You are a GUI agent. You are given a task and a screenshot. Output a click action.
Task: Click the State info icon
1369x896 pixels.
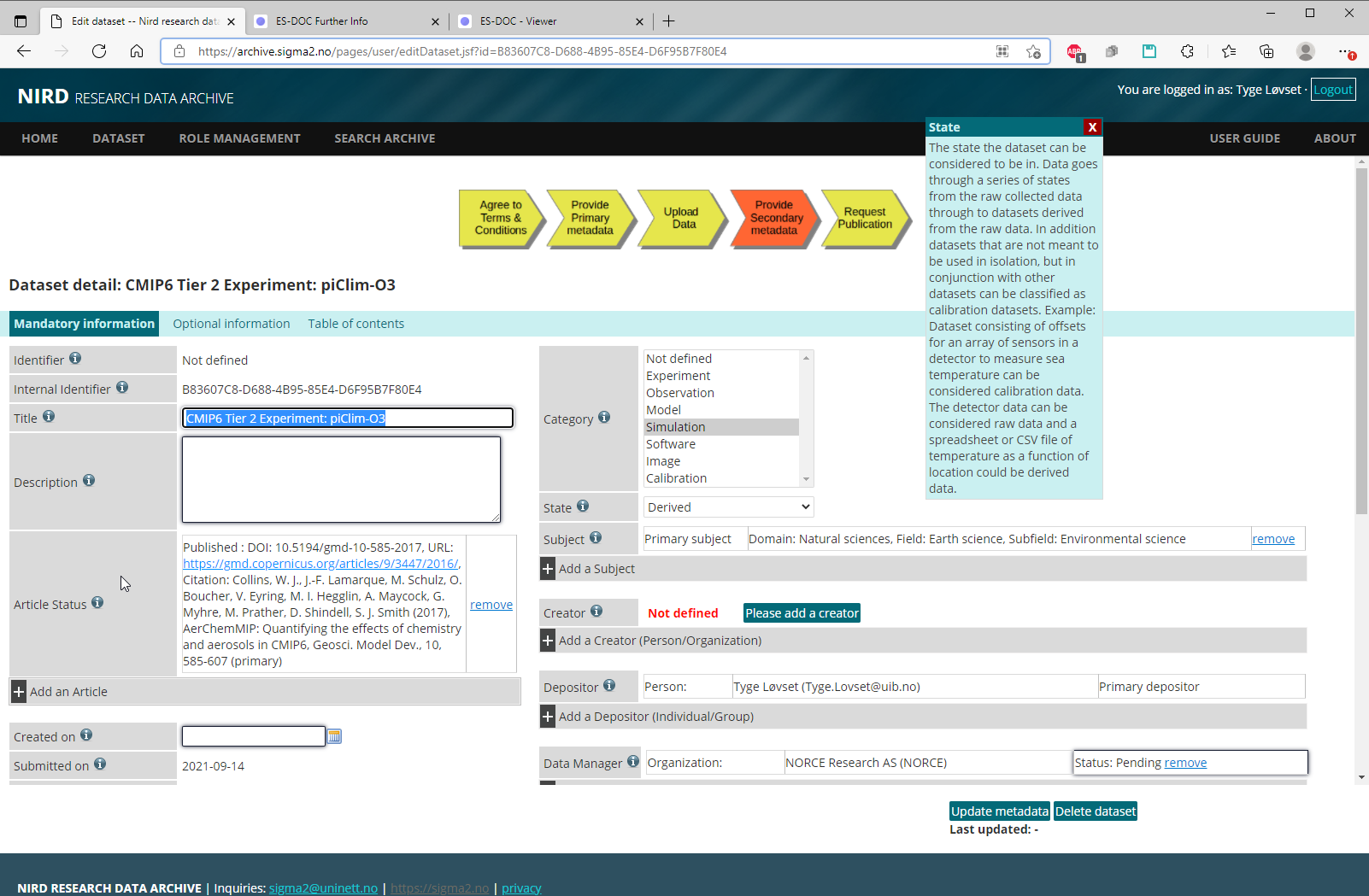coord(583,507)
